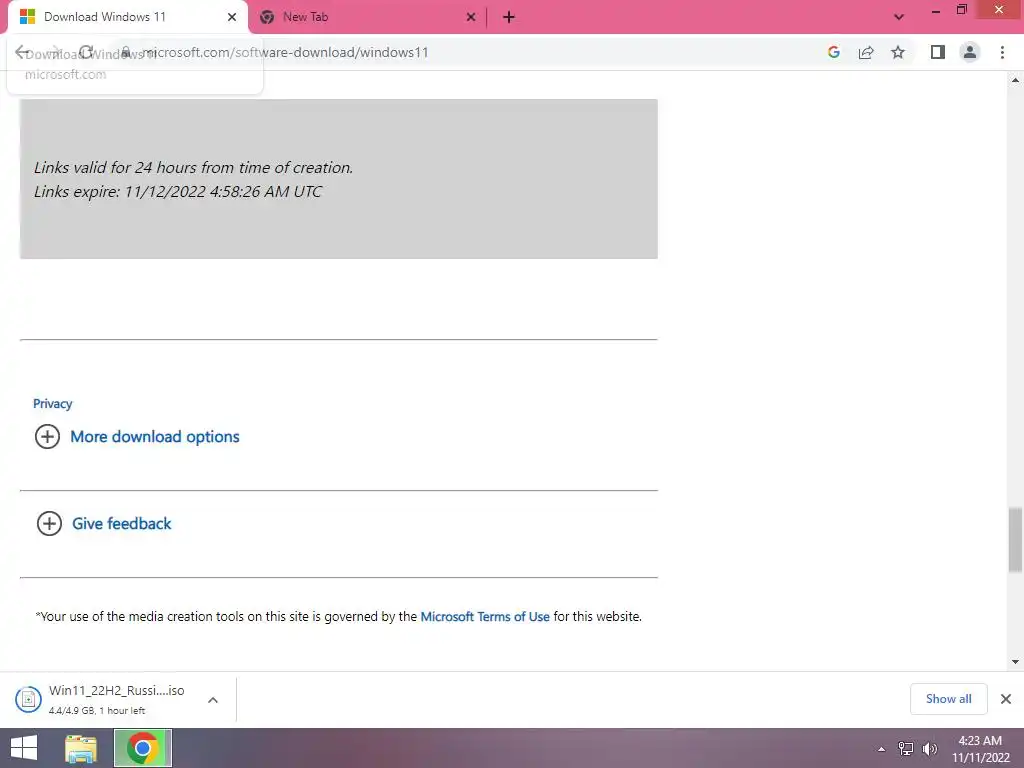Viewport: 1024px width, 768px height.
Task: Restore down the Chrome window
Action: coord(961,10)
